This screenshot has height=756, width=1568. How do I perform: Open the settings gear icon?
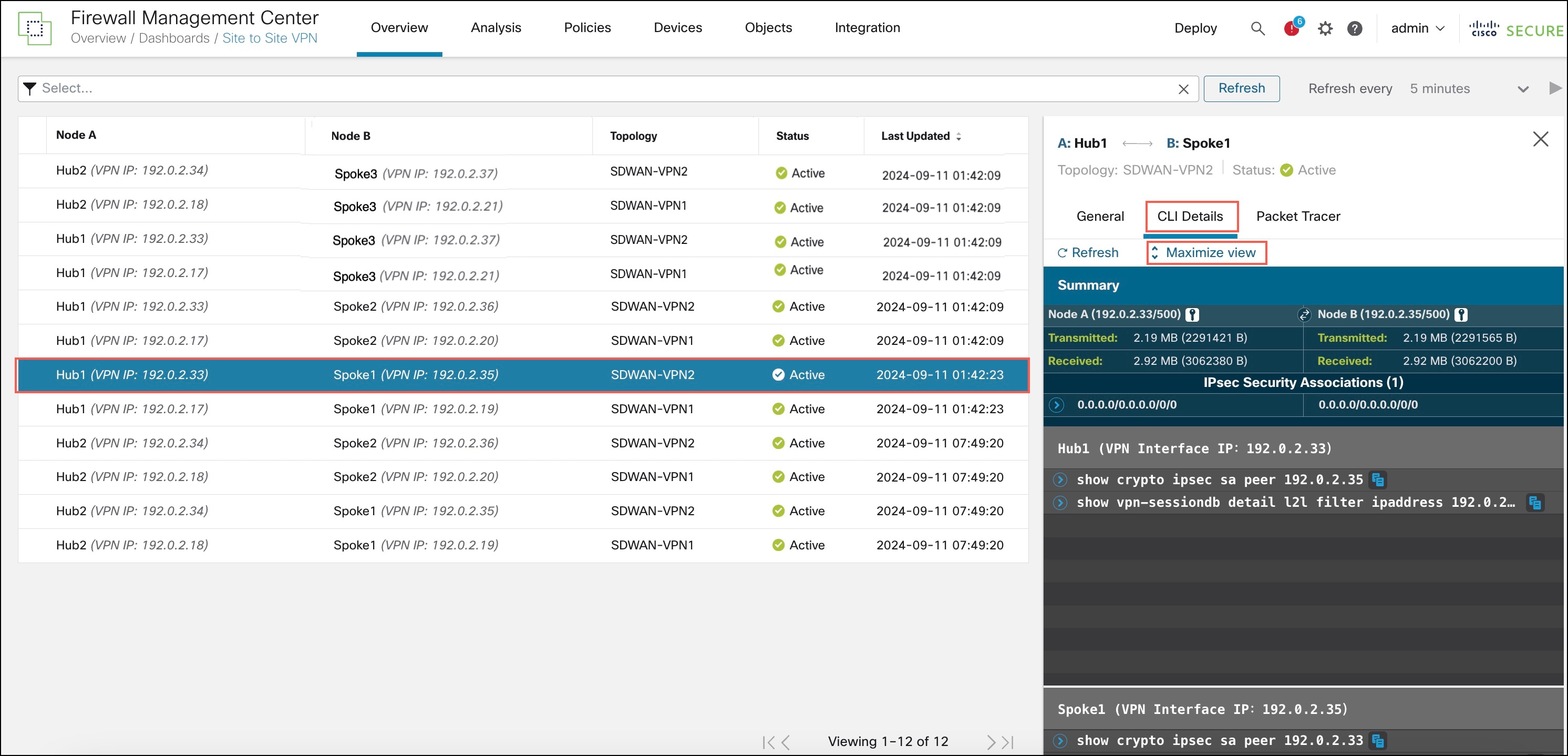tap(1325, 28)
